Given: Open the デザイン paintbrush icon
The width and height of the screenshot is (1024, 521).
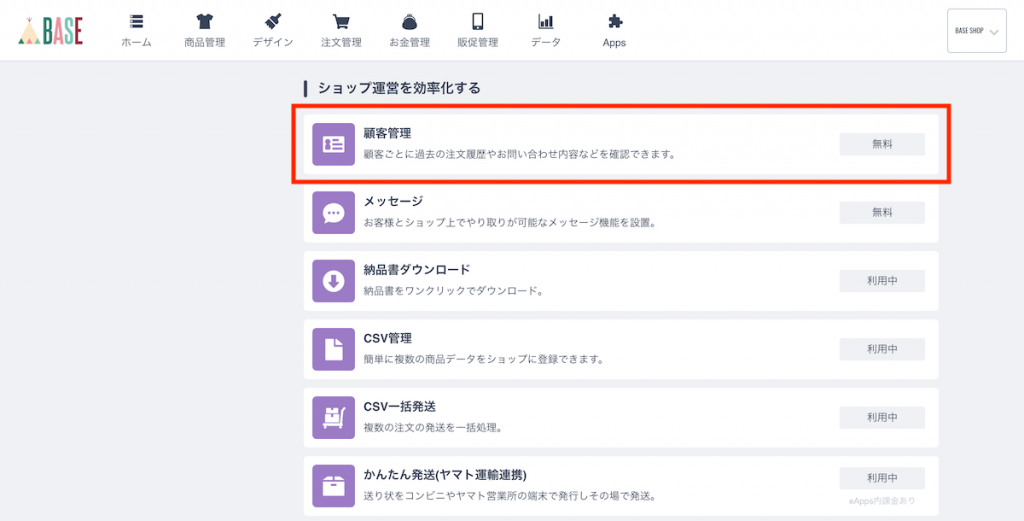Looking at the screenshot, I should click(273, 22).
